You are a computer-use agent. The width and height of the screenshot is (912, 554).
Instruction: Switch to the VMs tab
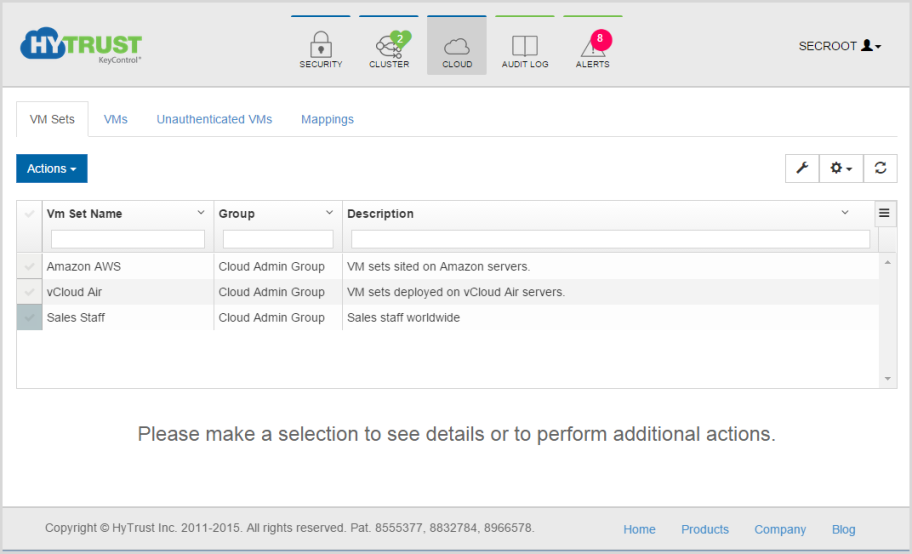pyautogui.click(x=115, y=119)
